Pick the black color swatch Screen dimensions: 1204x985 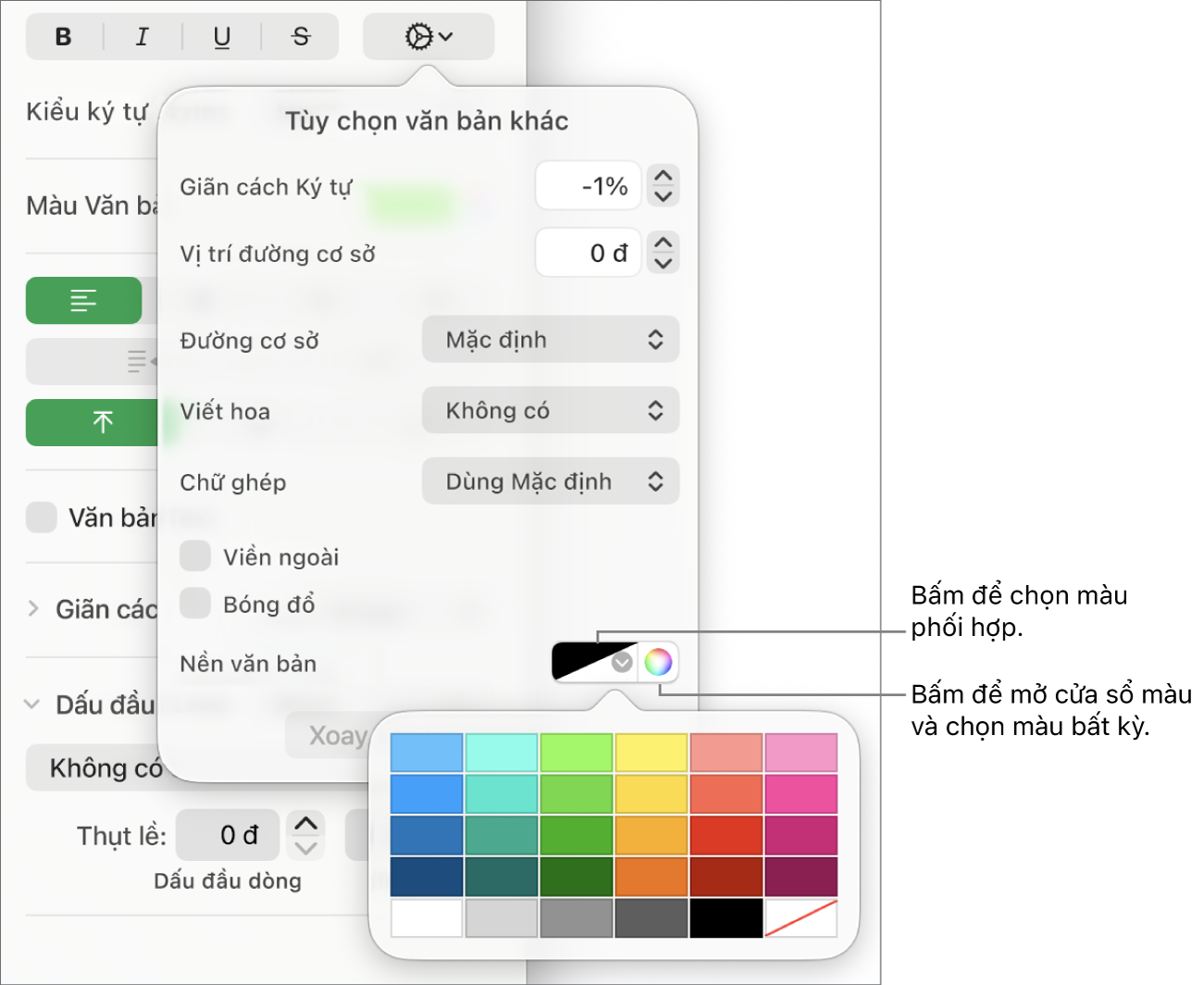[x=726, y=917]
